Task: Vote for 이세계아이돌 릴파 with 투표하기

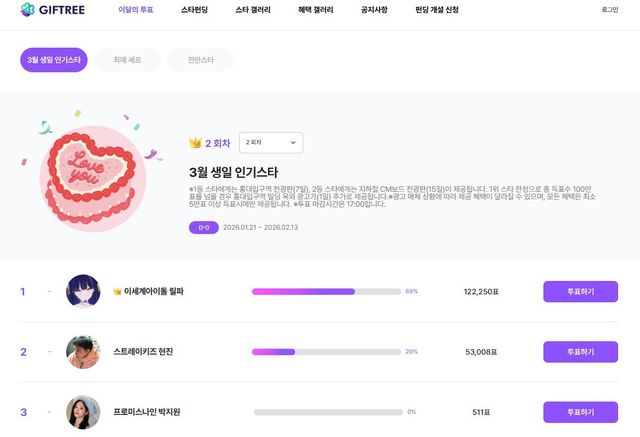Action: (x=580, y=291)
